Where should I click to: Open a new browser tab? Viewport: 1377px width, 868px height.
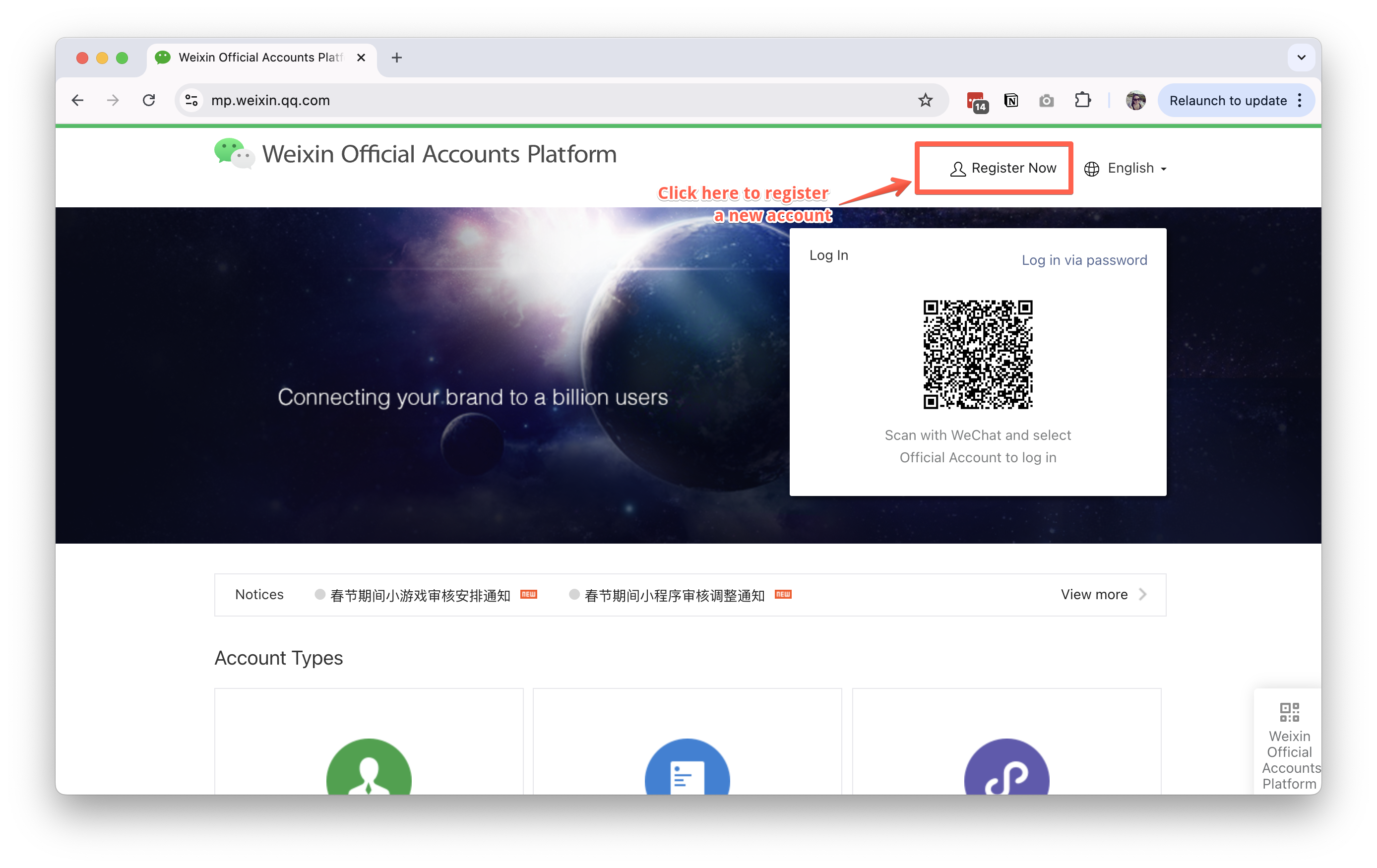pos(397,57)
